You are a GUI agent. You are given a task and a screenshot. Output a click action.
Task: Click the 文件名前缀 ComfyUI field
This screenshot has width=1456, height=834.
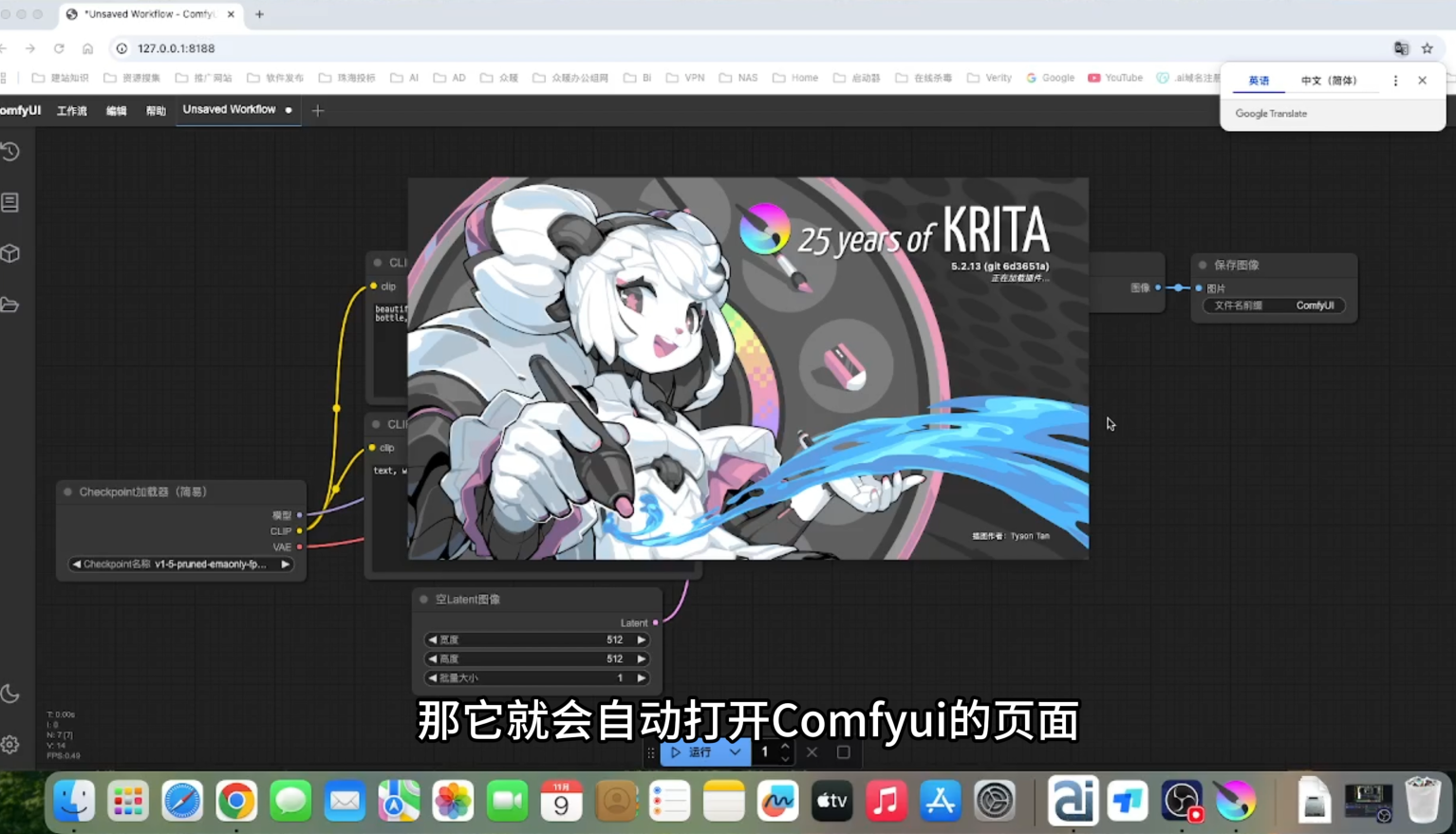coord(1275,306)
